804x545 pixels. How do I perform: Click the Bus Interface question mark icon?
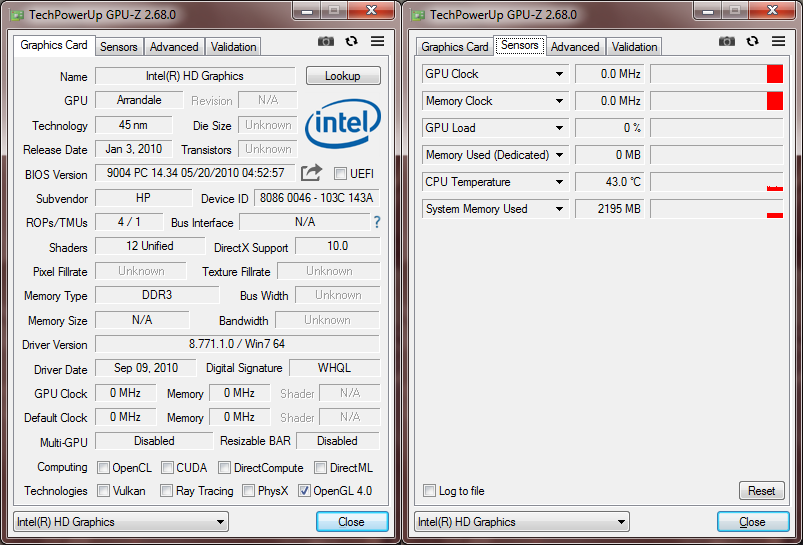[377, 222]
